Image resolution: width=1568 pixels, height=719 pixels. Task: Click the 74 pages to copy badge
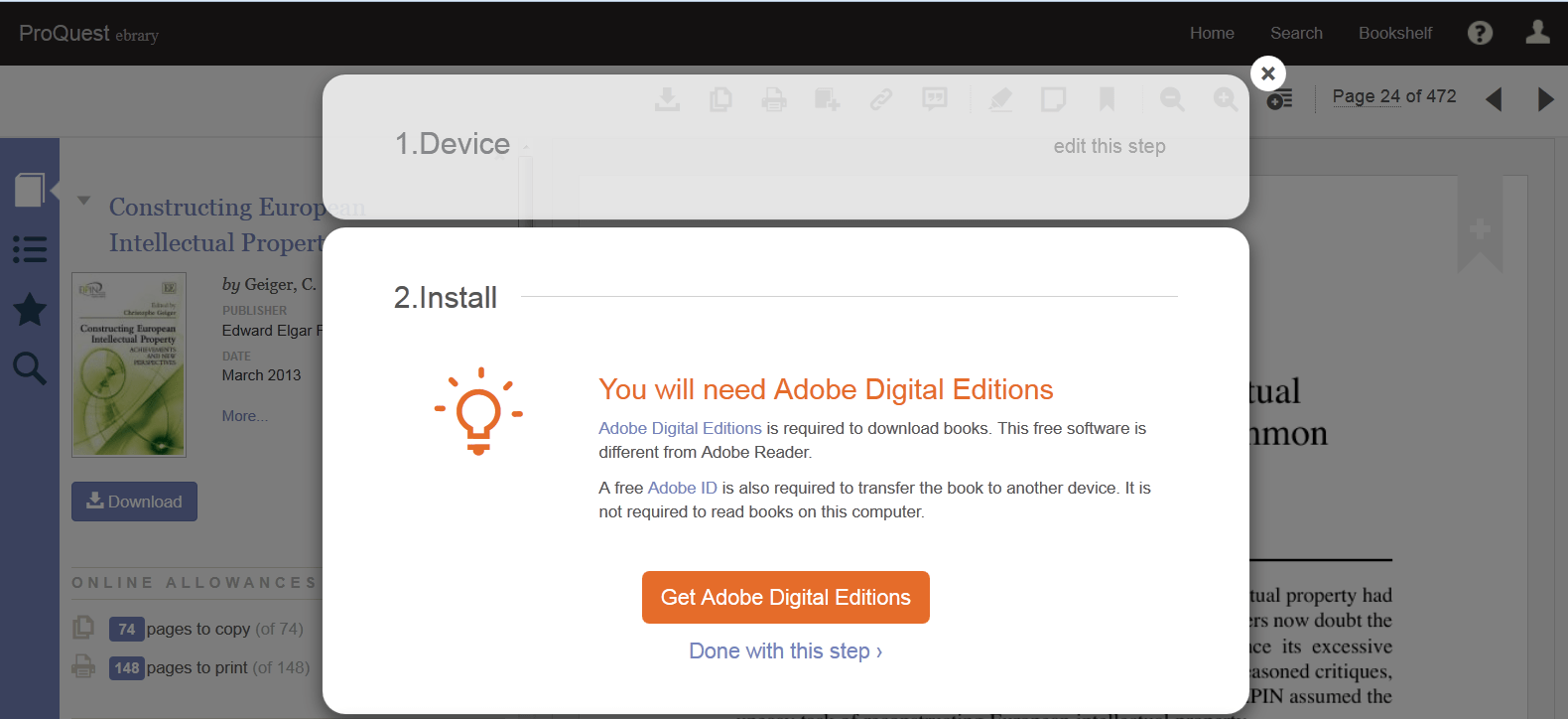tap(126, 629)
